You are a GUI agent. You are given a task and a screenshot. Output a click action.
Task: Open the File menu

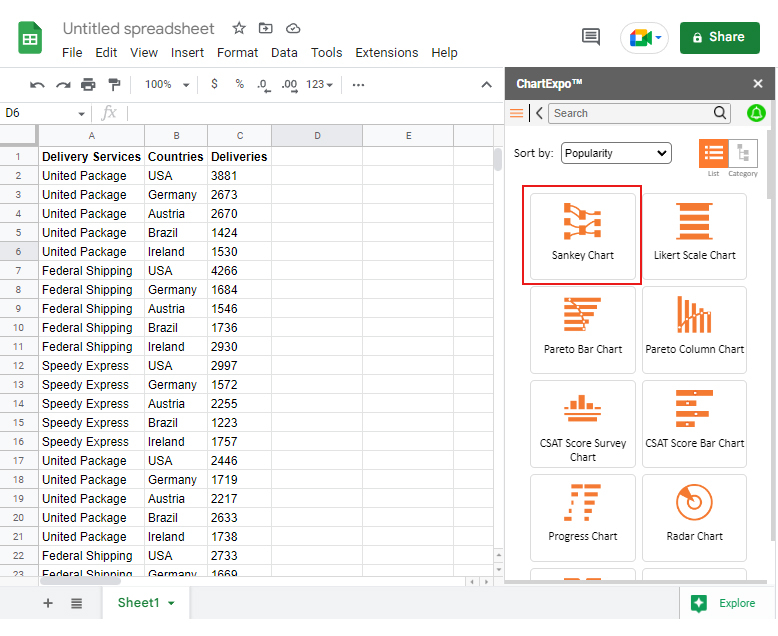pos(72,53)
